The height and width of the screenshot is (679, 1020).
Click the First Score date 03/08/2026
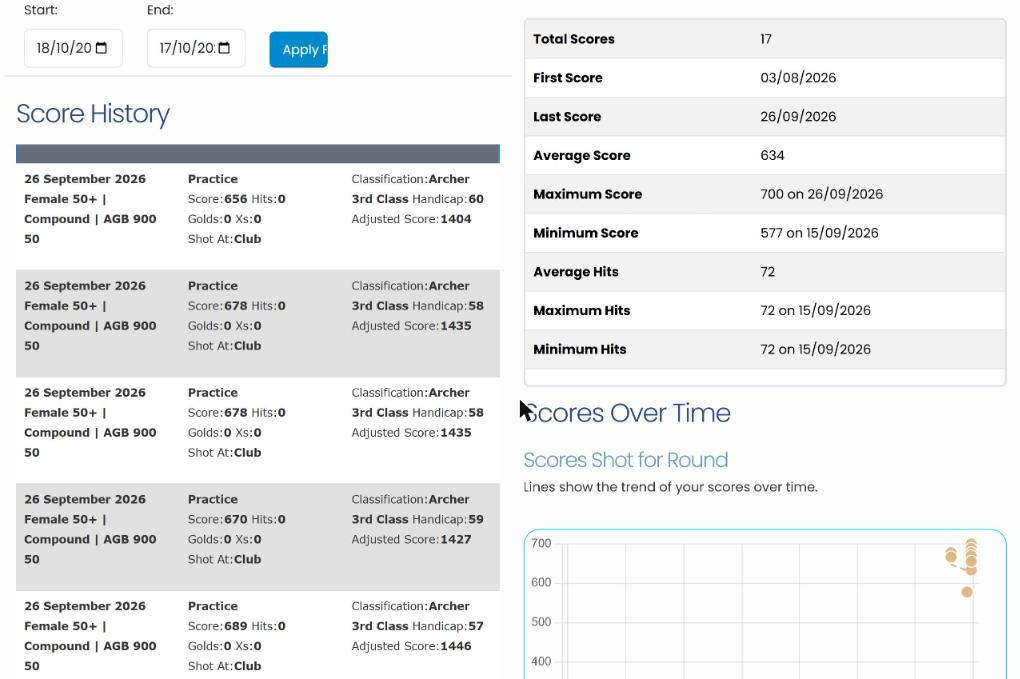[x=798, y=78]
